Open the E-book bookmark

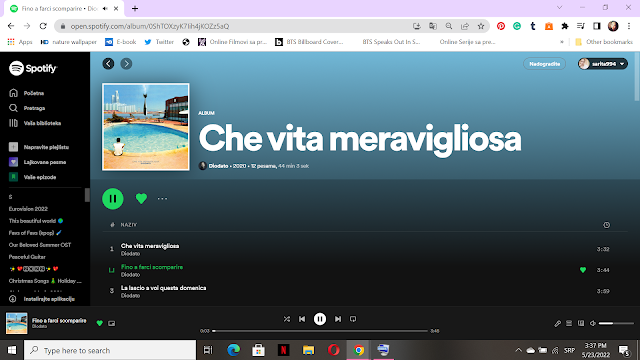pyautogui.click(x=121, y=42)
